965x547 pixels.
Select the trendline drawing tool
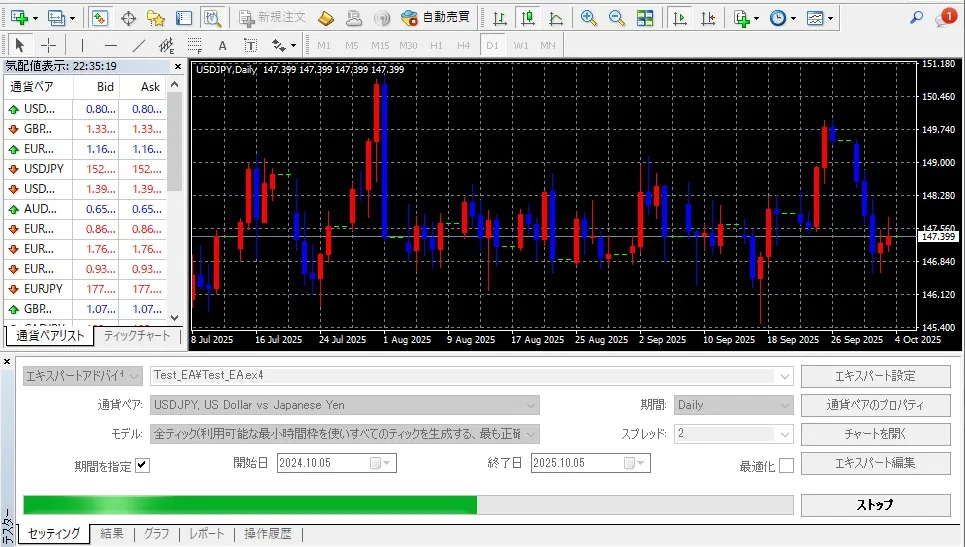pos(139,45)
